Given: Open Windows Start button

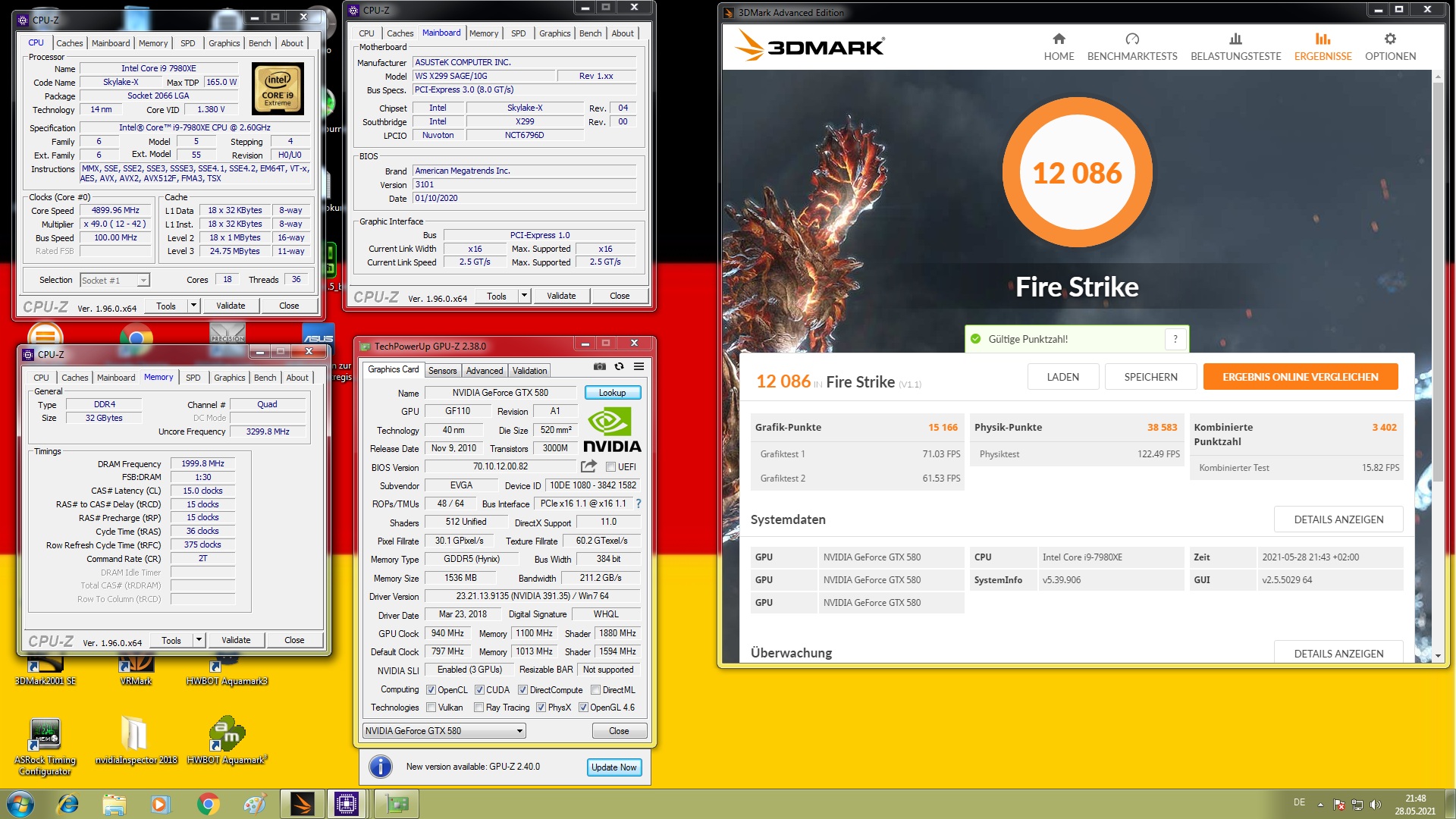Looking at the screenshot, I should pyautogui.click(x=20, y=804).
